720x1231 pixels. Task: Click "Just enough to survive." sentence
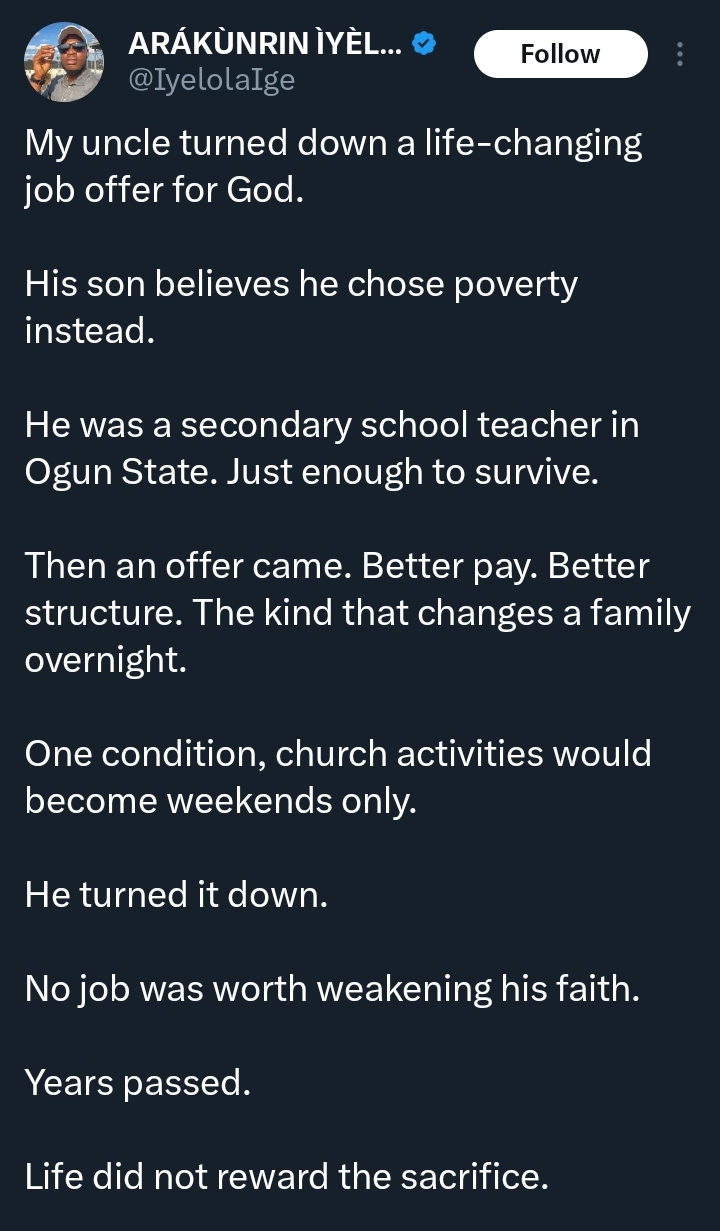click(412, 472)
